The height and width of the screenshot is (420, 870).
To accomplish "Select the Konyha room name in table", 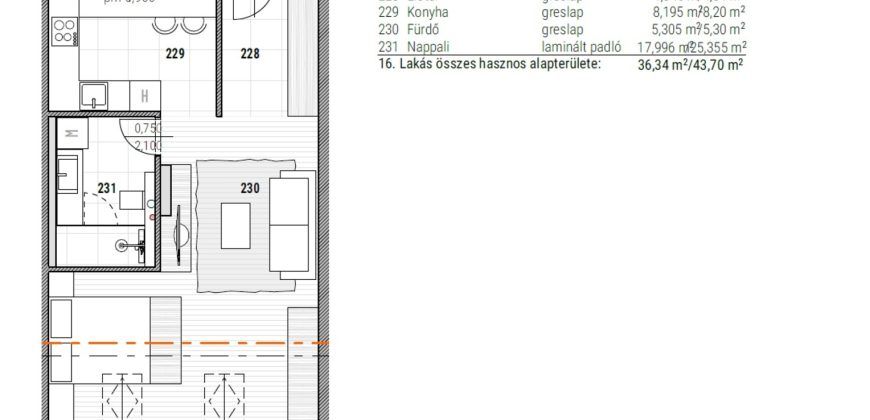I will point(427,12).
